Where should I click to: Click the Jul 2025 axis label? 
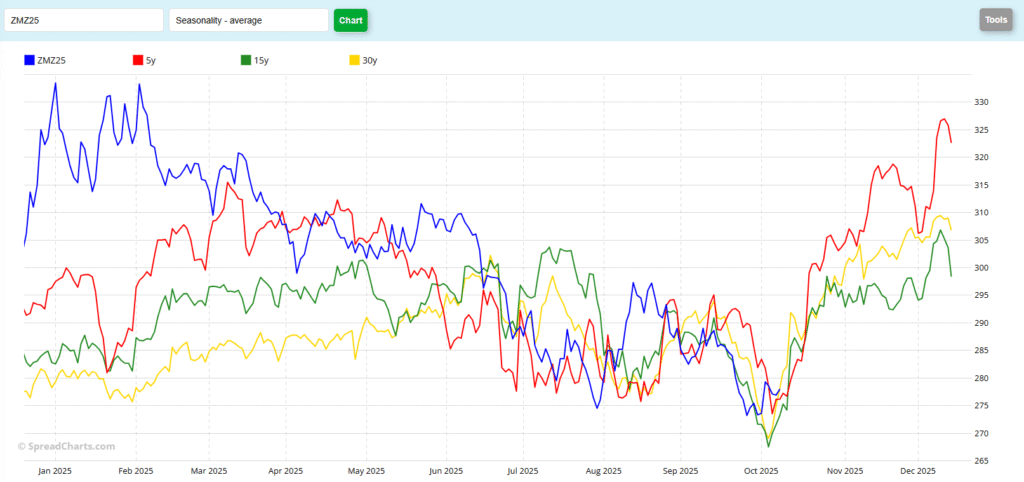(523, 471)
